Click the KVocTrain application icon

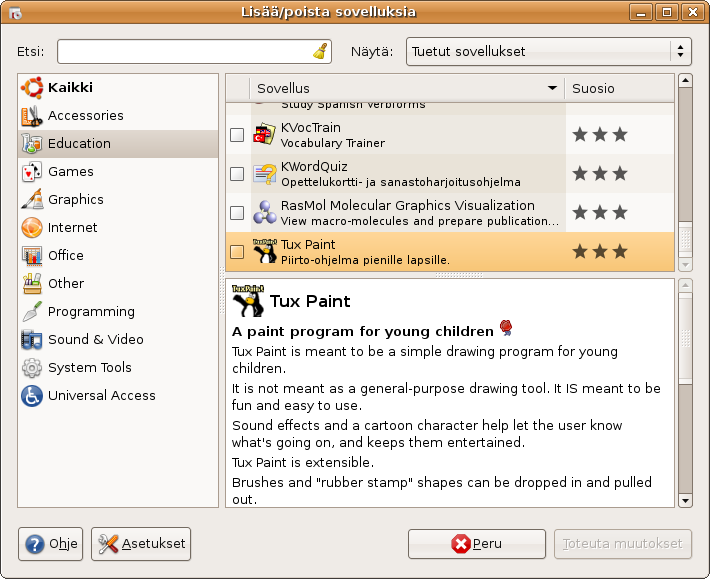pos(264,134)
